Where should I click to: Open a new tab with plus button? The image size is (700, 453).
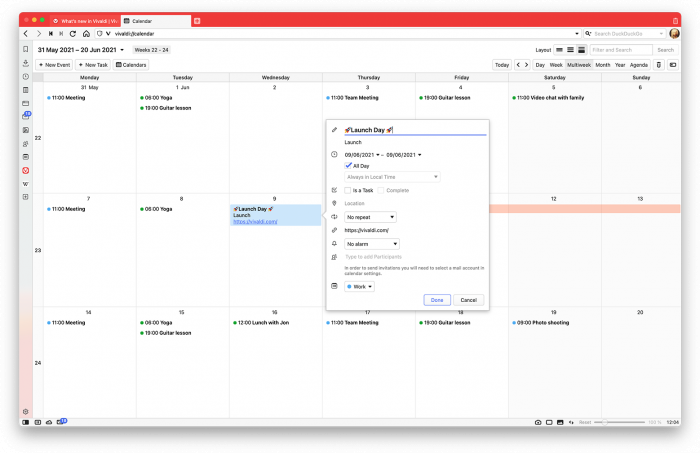(x=197, y=21)
